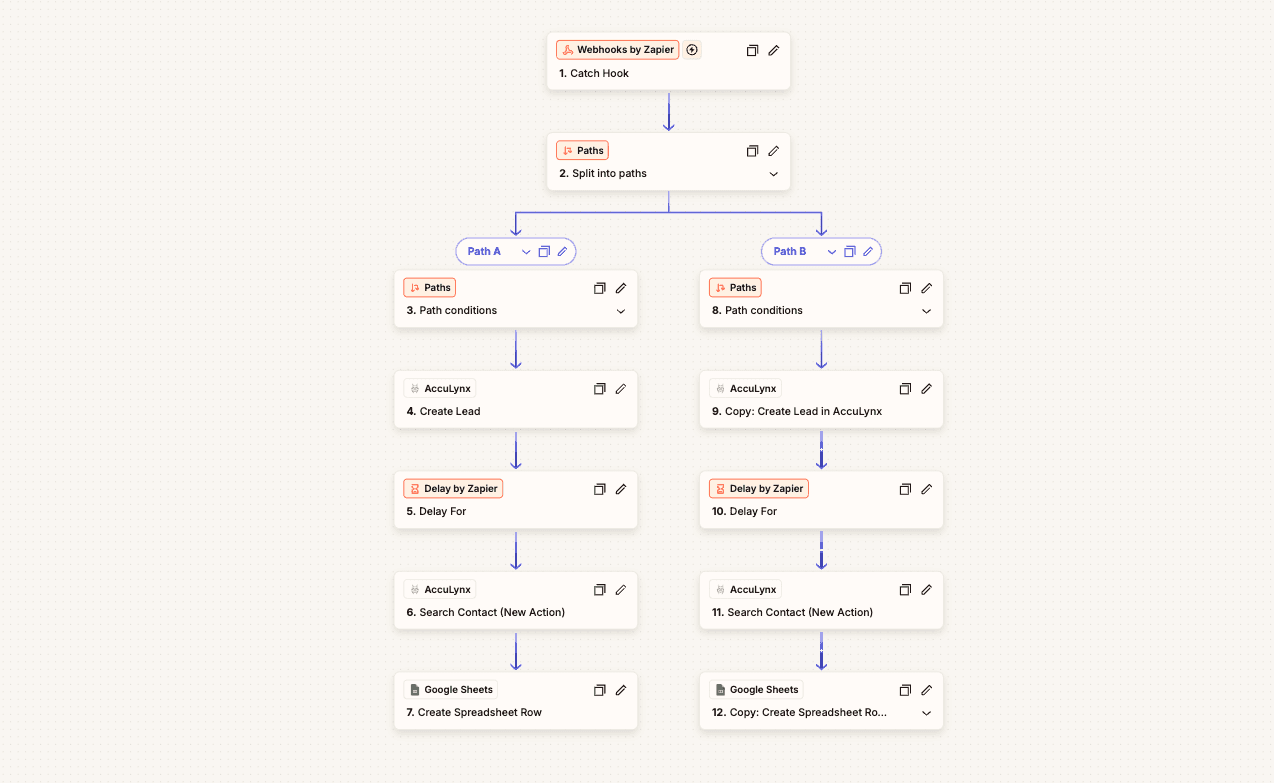Viewport: 1274px width, 783px height.
Task: Select the Google Sheets badge in step 12
Action: (757, 690)
